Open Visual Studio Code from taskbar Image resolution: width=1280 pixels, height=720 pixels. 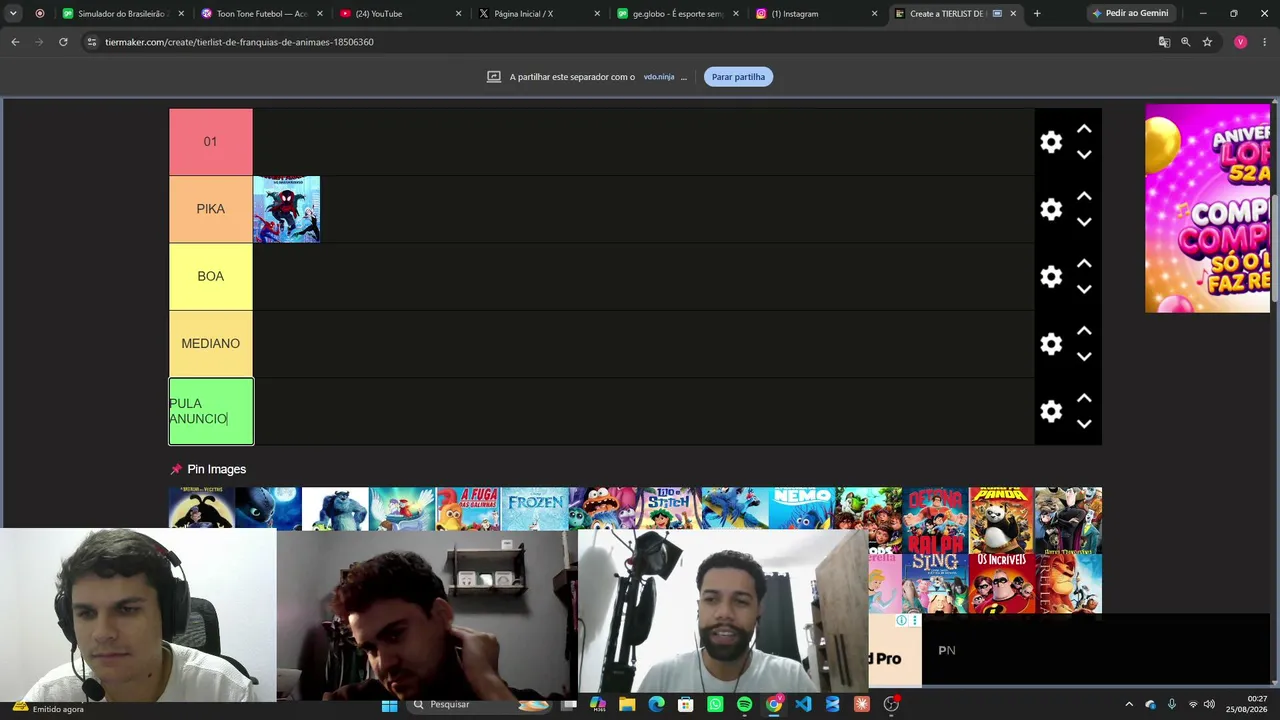point(803,705)
